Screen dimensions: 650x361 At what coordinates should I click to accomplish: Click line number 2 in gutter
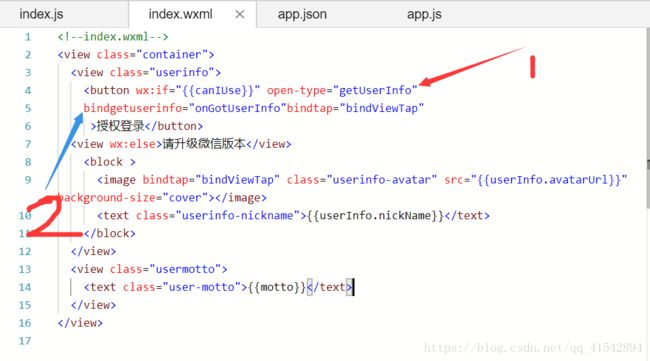pos(28,55)
